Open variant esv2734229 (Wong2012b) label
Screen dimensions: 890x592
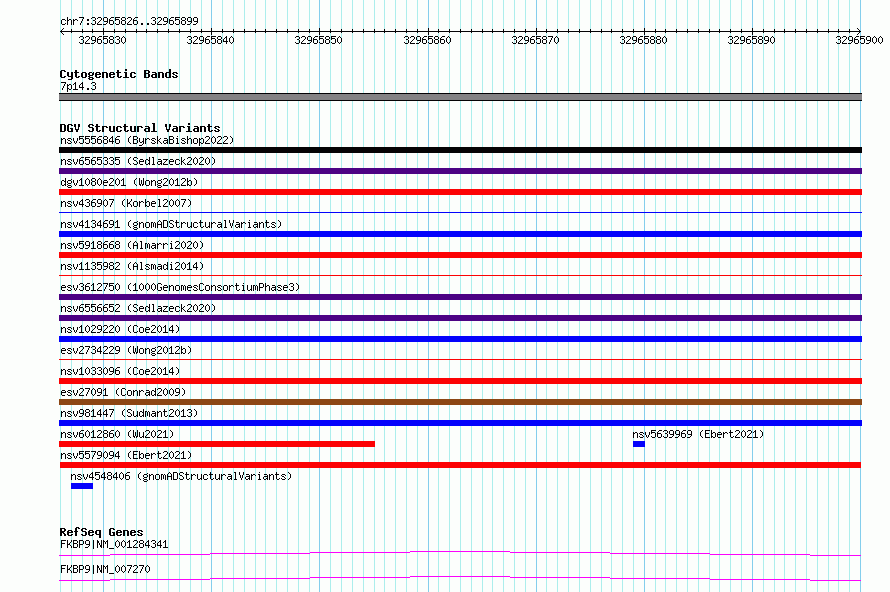pyautogui.click(x=126, y=350)
